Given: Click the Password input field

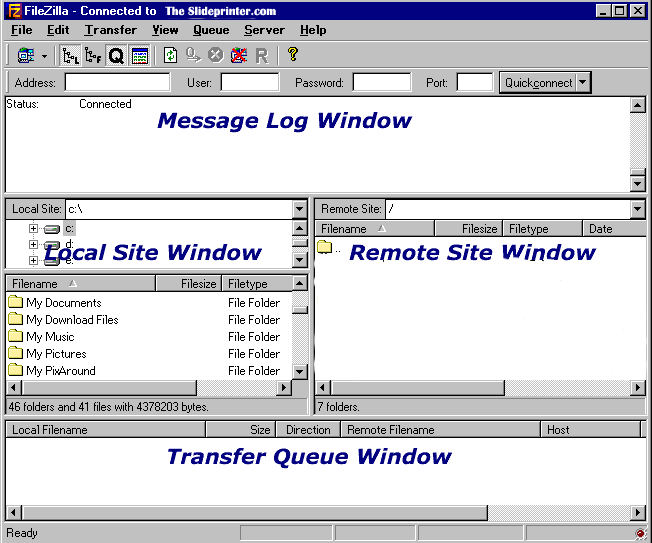Looking at the screenshot, I should coord(382,82).
